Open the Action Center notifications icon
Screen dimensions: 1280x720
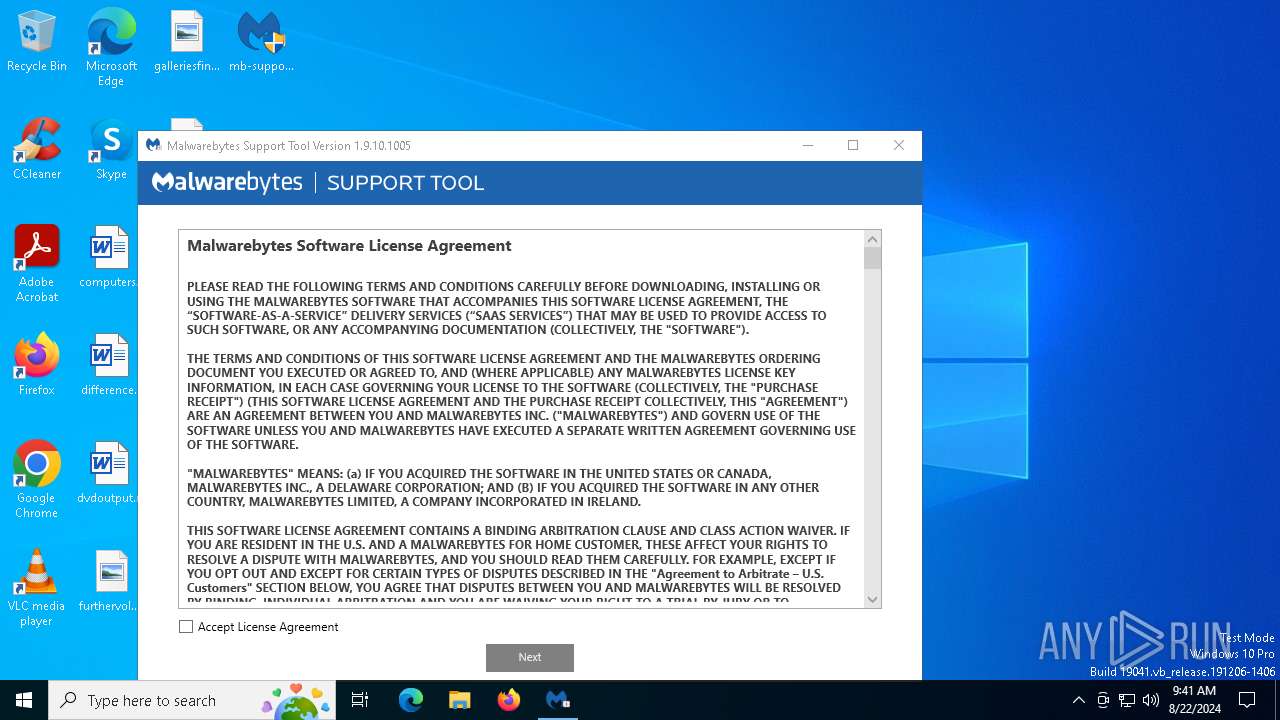tap(1247, 700)
